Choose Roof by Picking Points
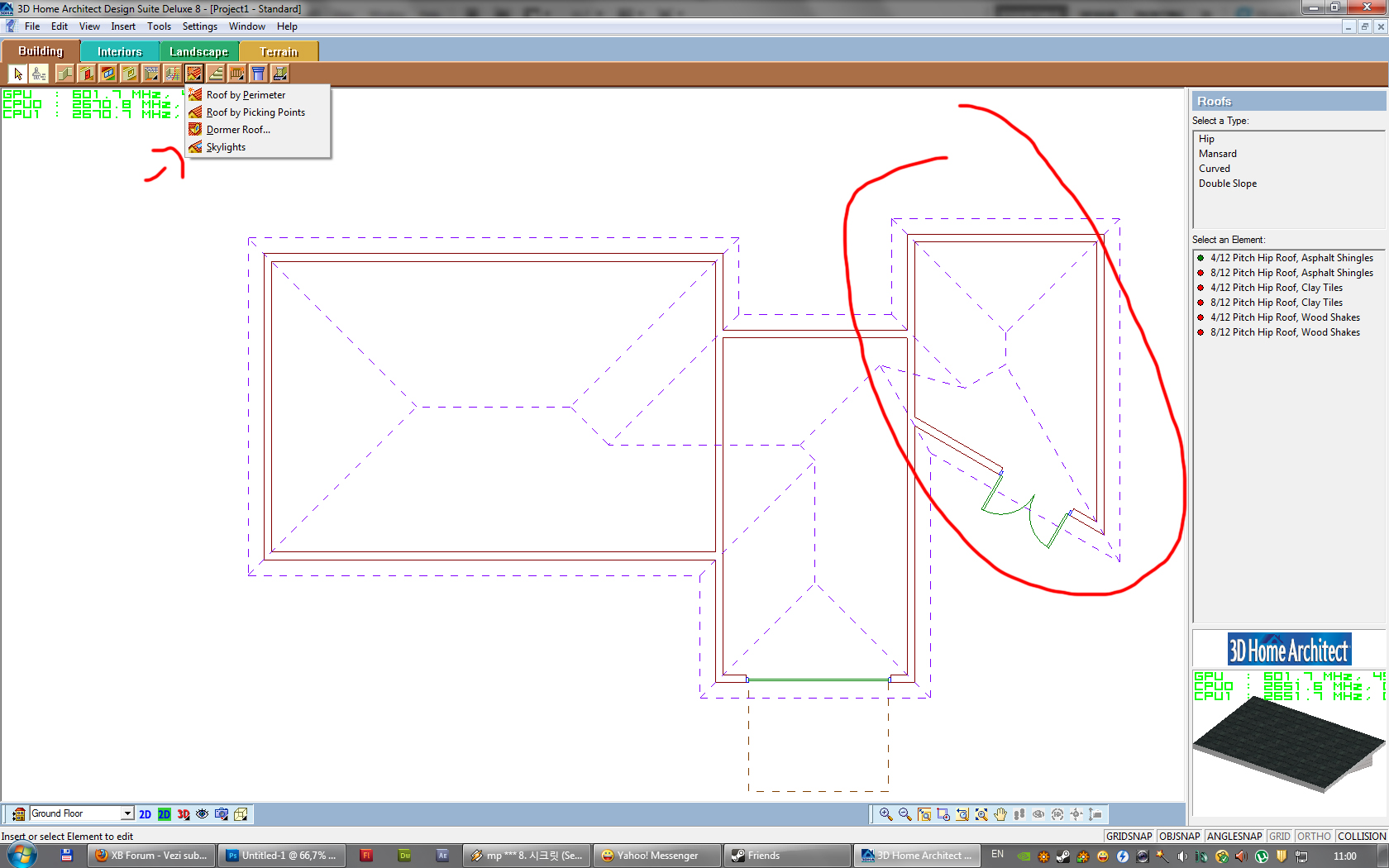1389x868 pixels. pos(255,112)
